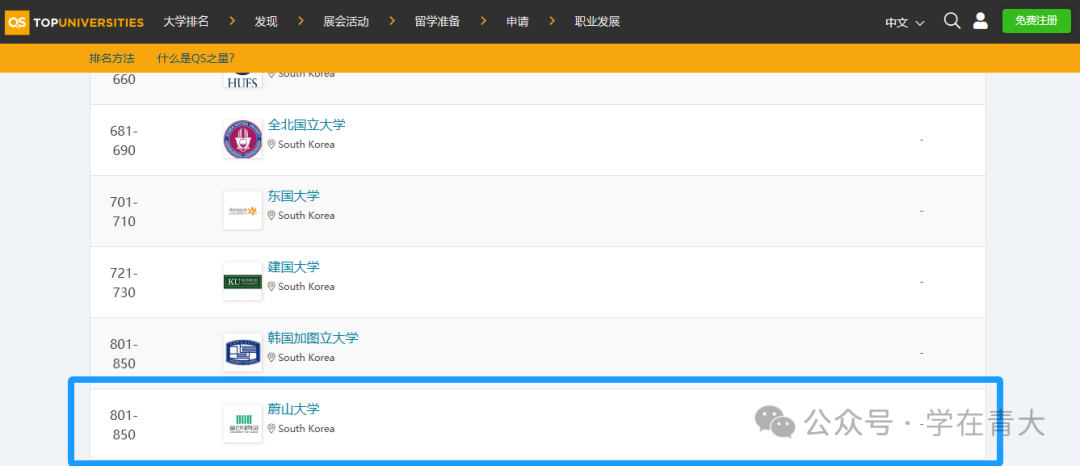The height and width of the screenshot is (466, 1080).
Task: Open the 蔚山大学 university link
Action: click(x=293, y=409)
